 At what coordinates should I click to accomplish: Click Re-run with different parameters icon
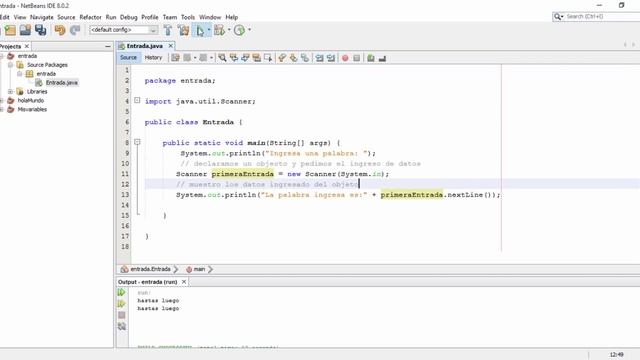(121, 304)
